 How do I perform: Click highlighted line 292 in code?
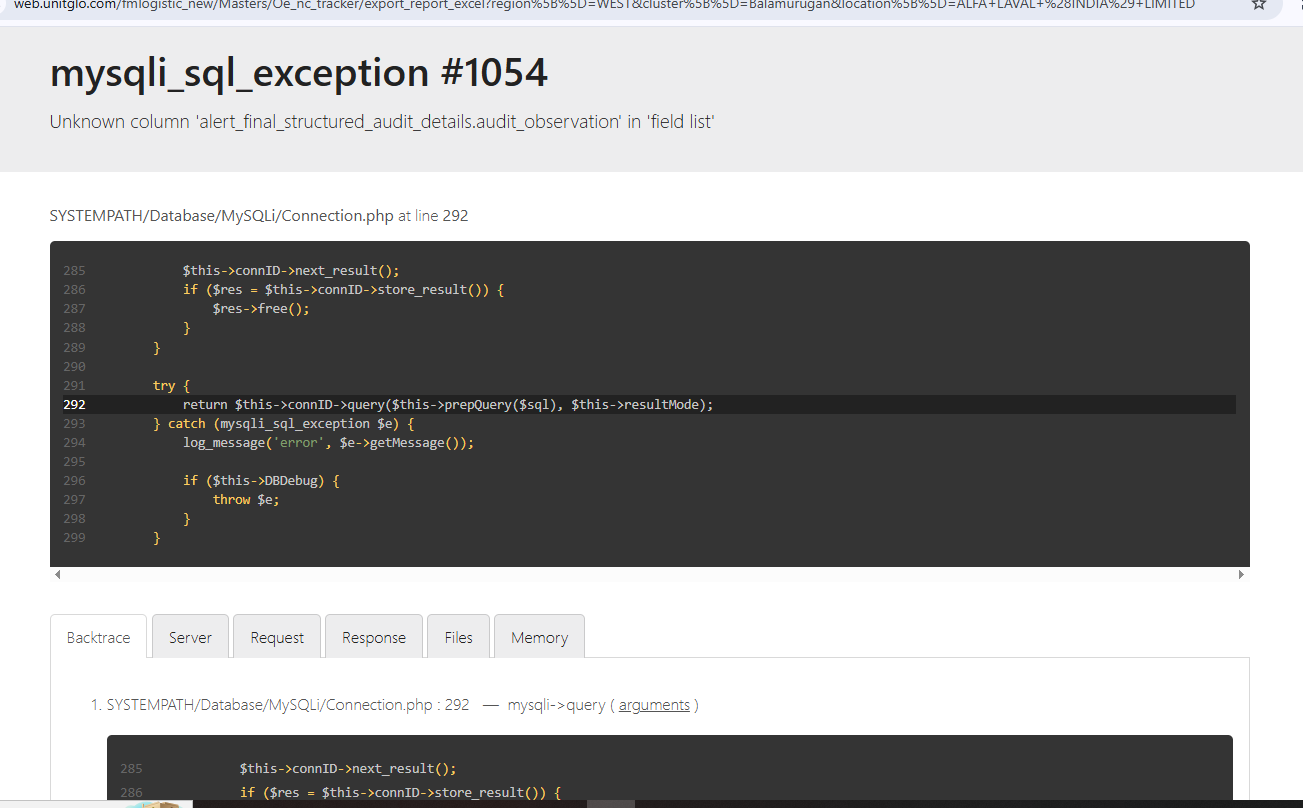point(447,405)
